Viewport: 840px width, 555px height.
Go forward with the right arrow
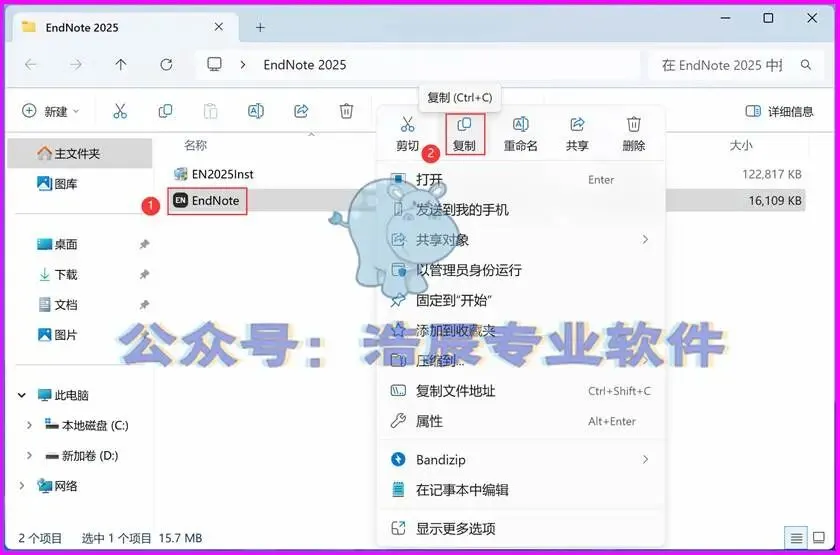76,65
